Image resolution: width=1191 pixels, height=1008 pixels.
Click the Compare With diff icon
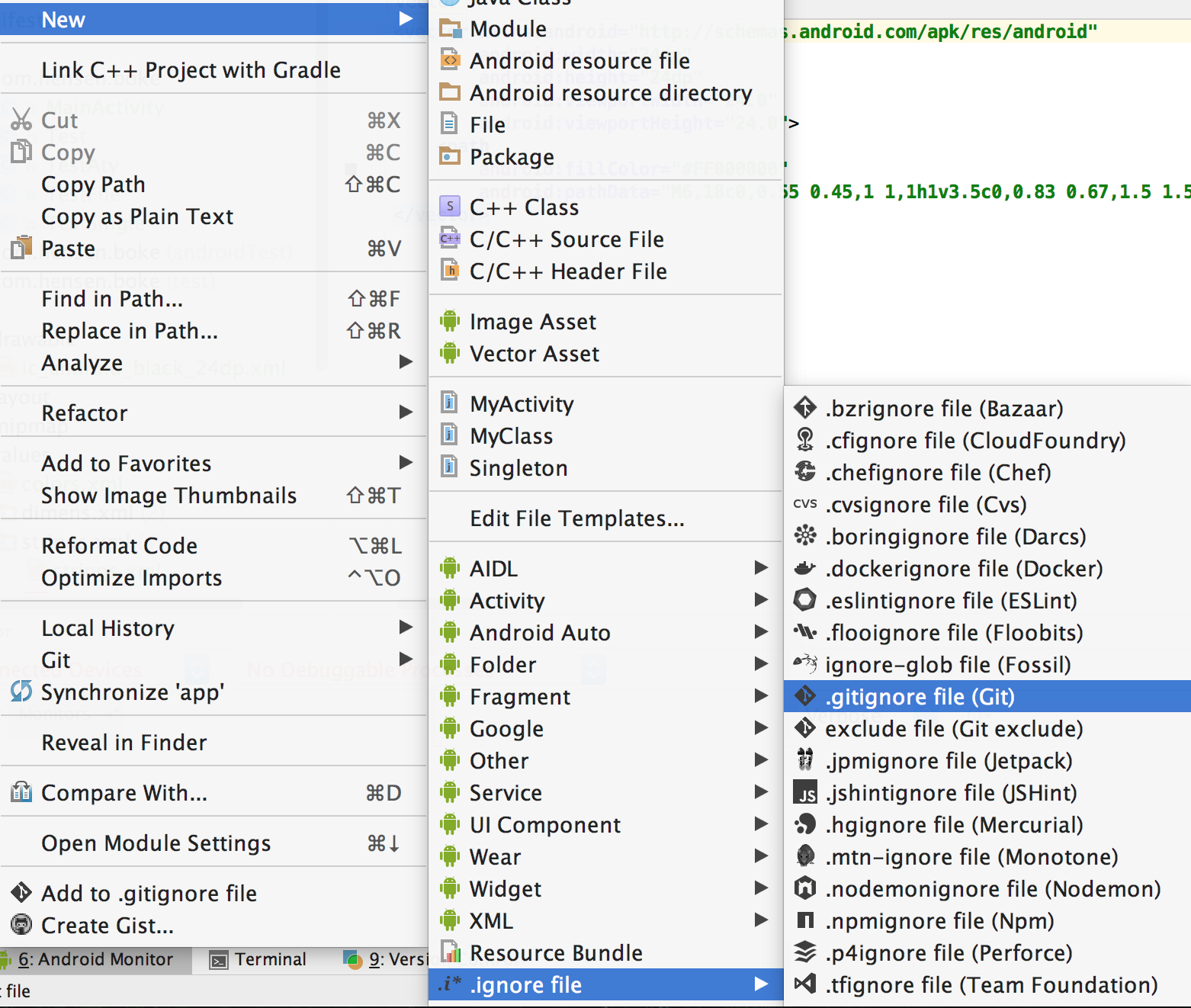click(x=21, y=792)
